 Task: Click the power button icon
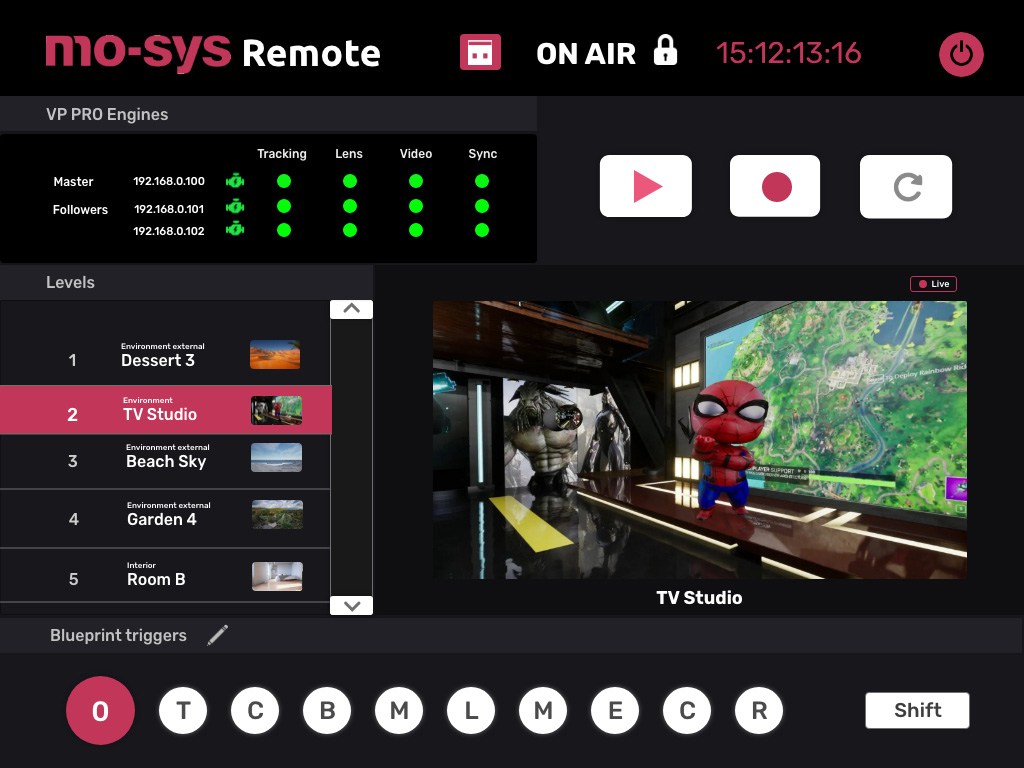click(x=961, y=54)
